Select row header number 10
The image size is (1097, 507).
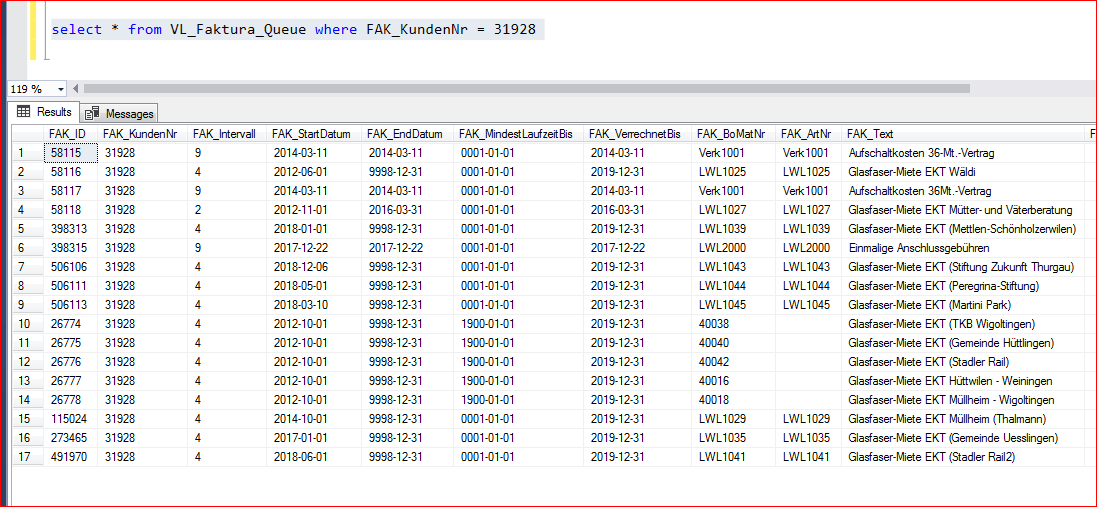(28, 324)
